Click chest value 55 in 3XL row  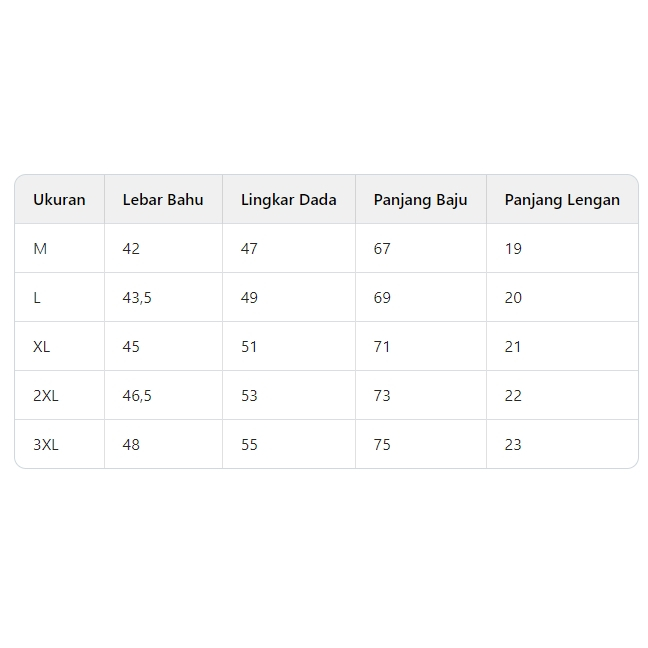pyautogui.click(x=249, y=444)
